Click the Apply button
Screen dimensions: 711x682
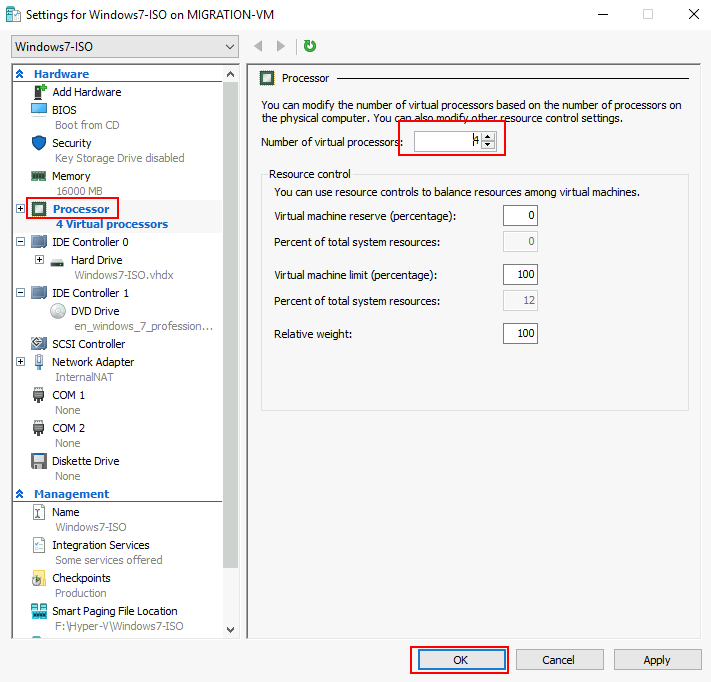(x=657, y=660)
